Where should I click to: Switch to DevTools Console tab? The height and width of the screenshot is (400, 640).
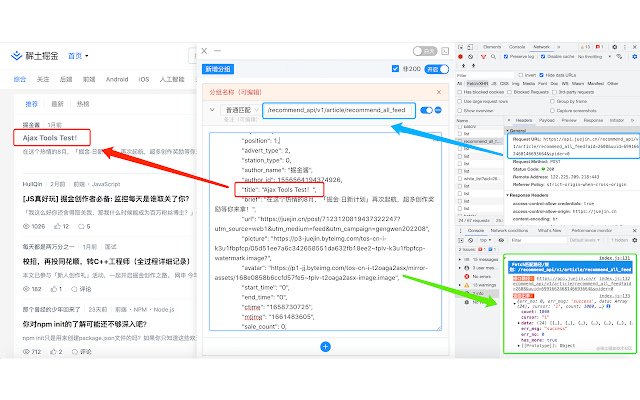(x=517, y=47)
